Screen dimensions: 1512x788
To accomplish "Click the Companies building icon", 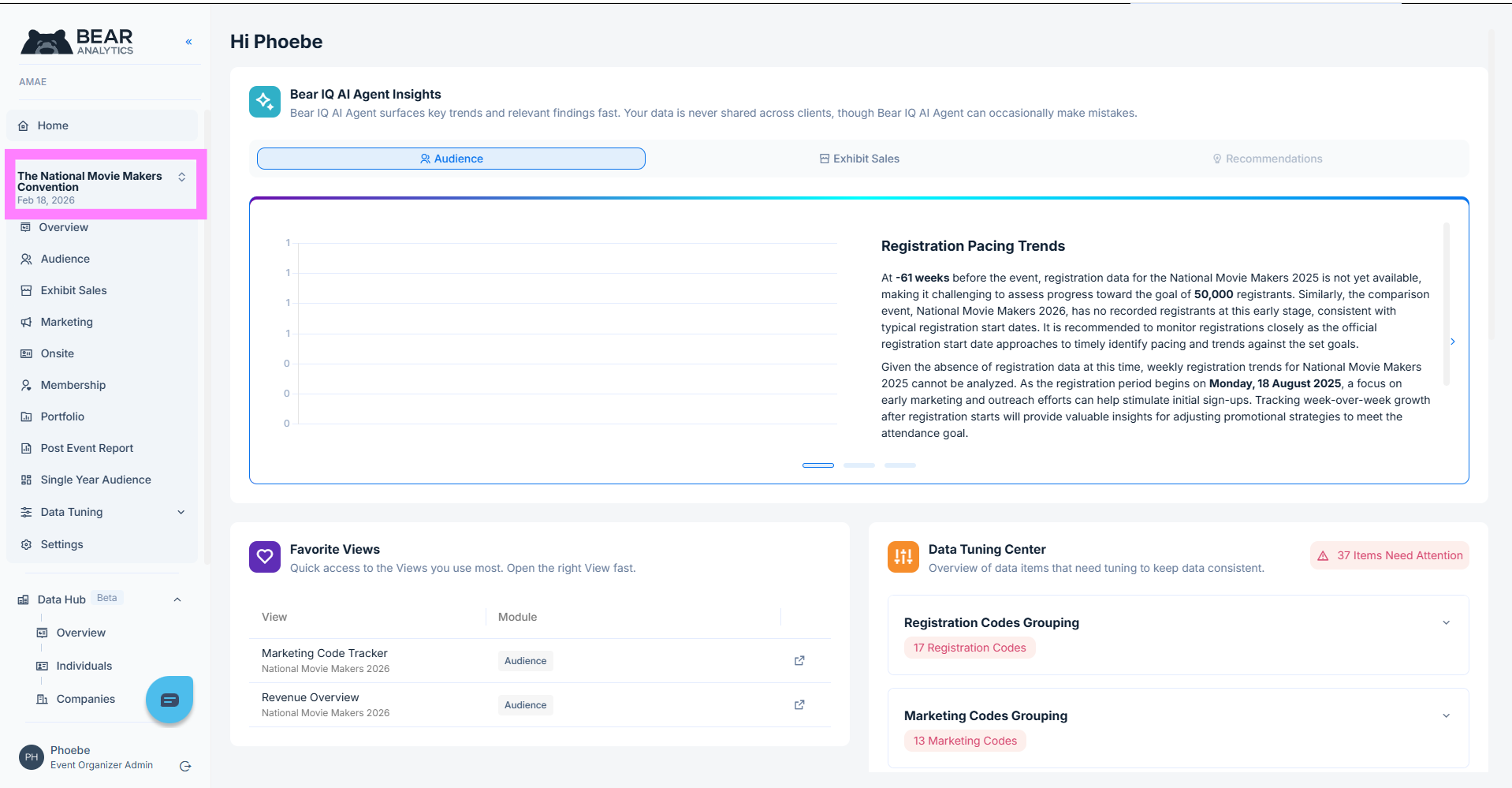I will click(42, 699).
